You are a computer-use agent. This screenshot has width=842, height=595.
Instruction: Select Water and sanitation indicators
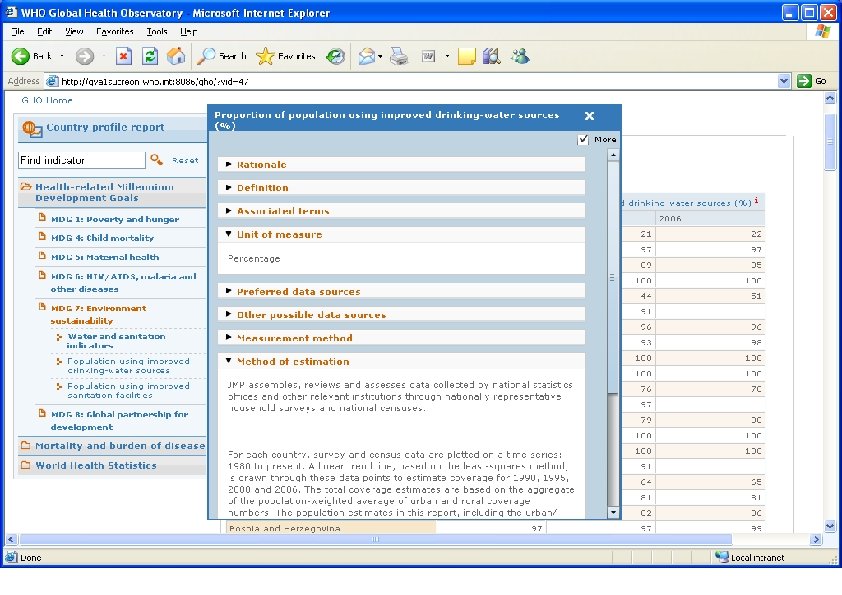(116, 340)
